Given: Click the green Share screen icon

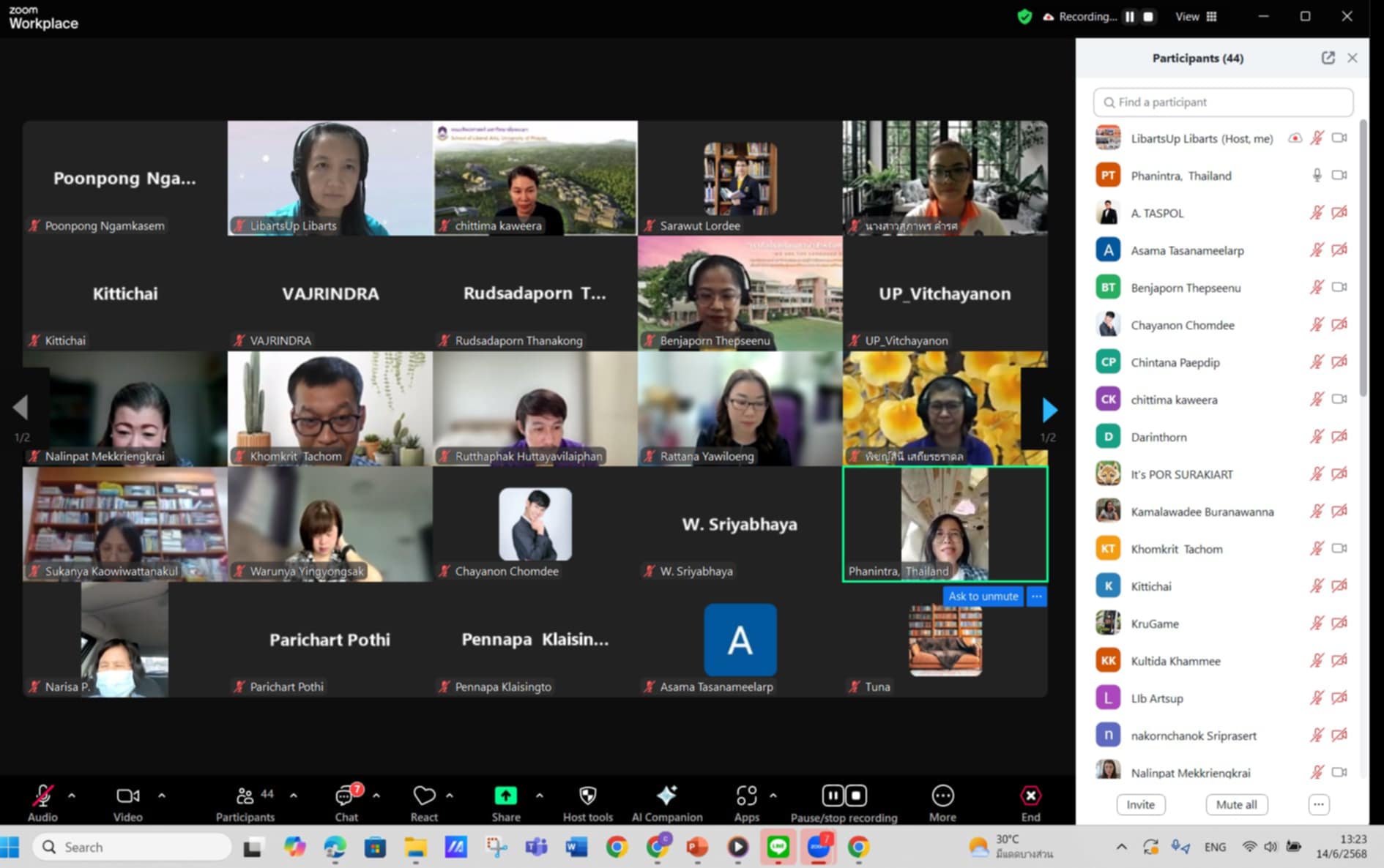Looking at the screenshot, I should [505, 796].
